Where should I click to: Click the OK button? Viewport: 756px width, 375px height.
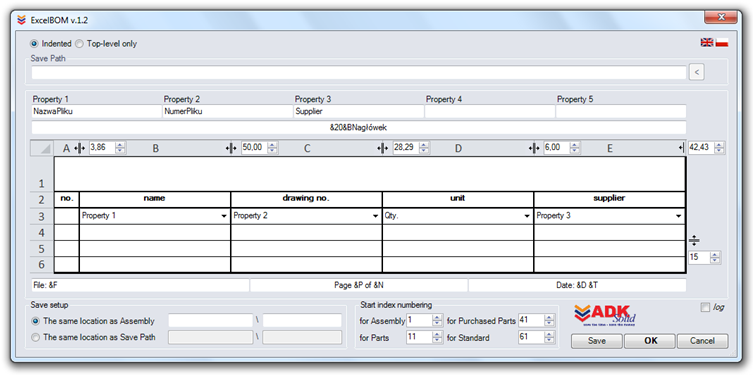tap(650, 341)
